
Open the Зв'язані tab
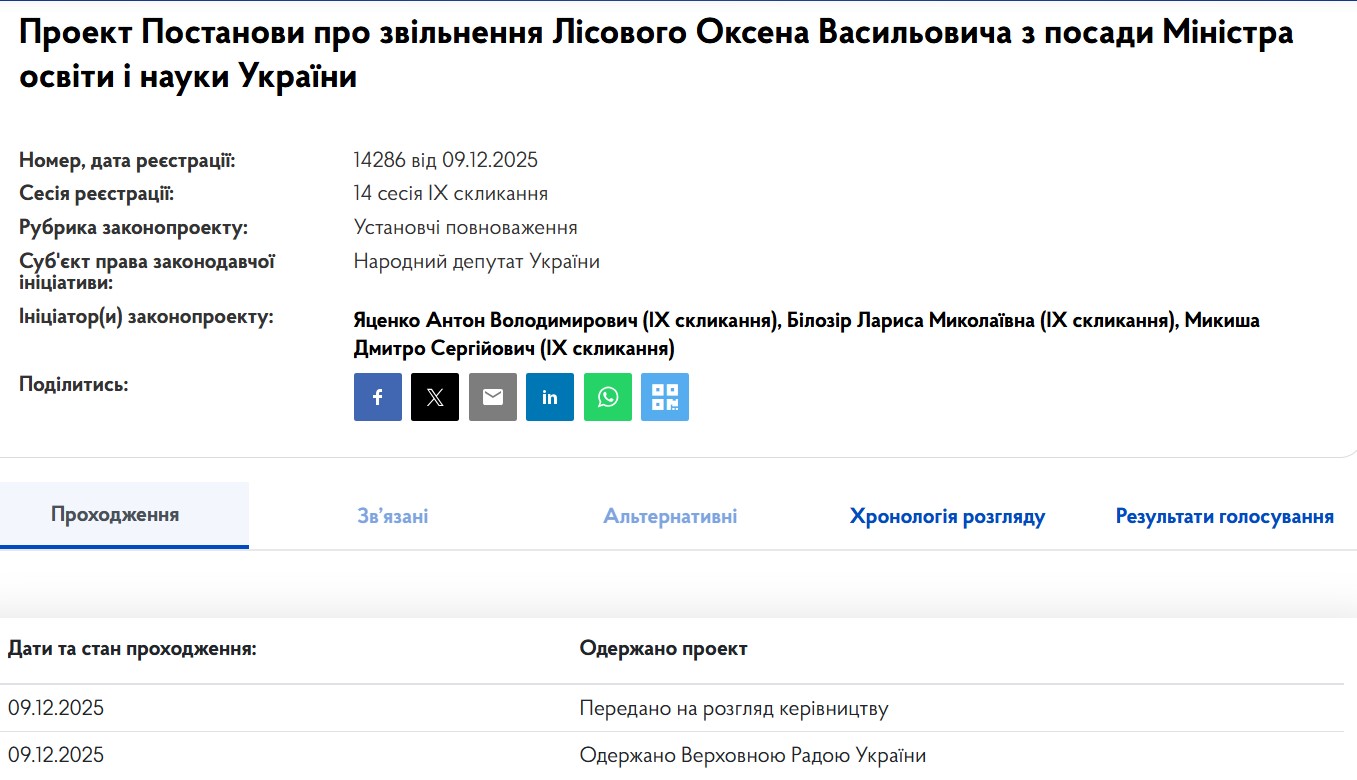point(393,517)
